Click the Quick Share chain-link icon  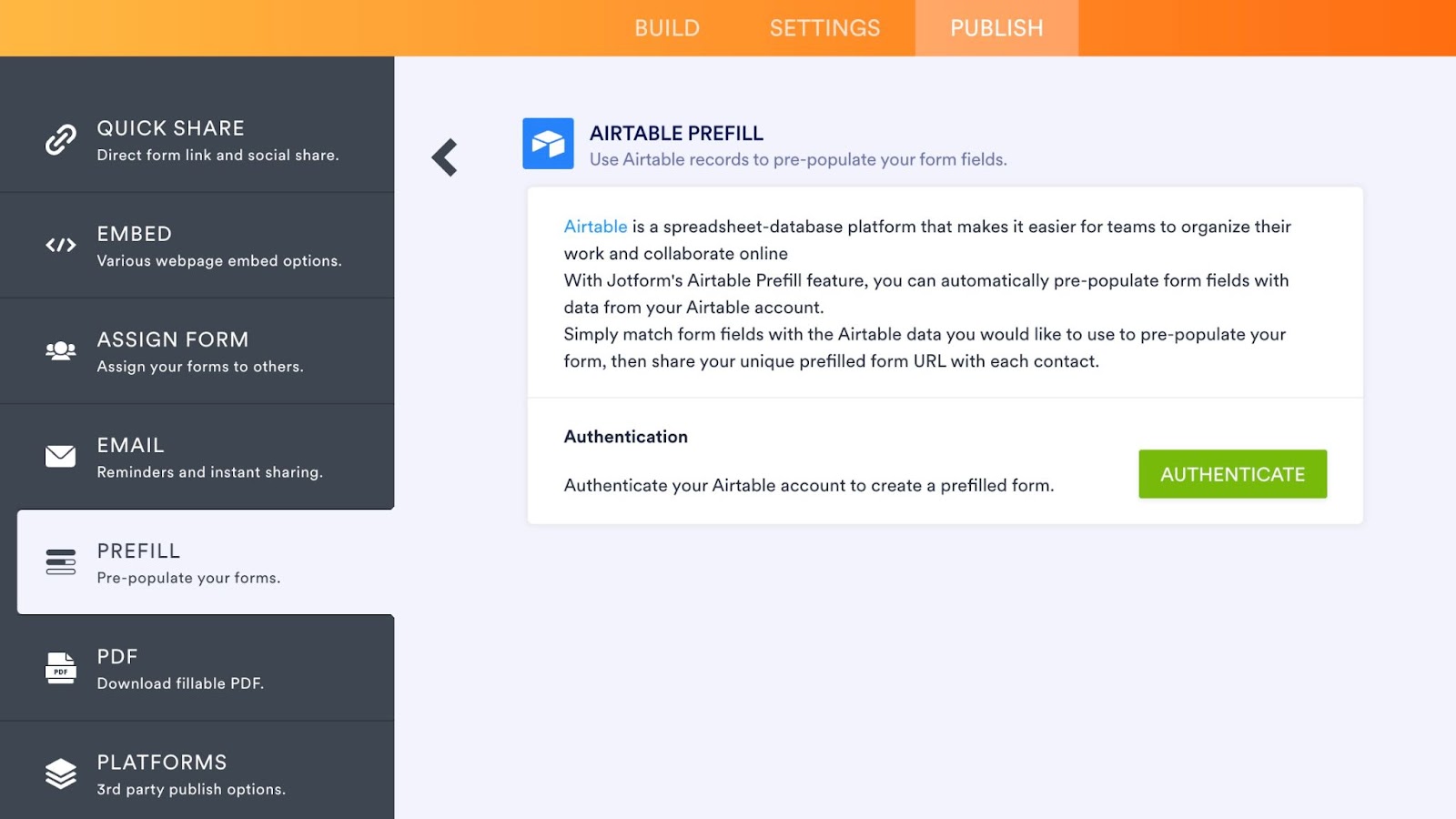click(x=61, y=139)
